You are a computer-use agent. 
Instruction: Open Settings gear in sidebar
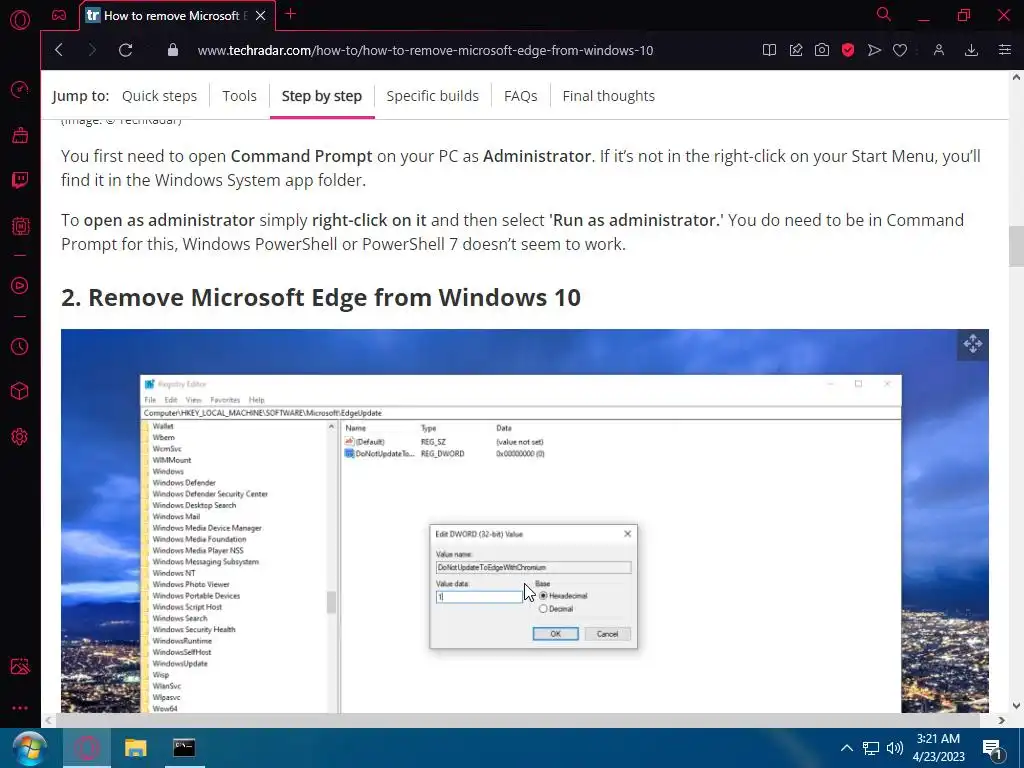pyautogui.click(x=20, y=437)
